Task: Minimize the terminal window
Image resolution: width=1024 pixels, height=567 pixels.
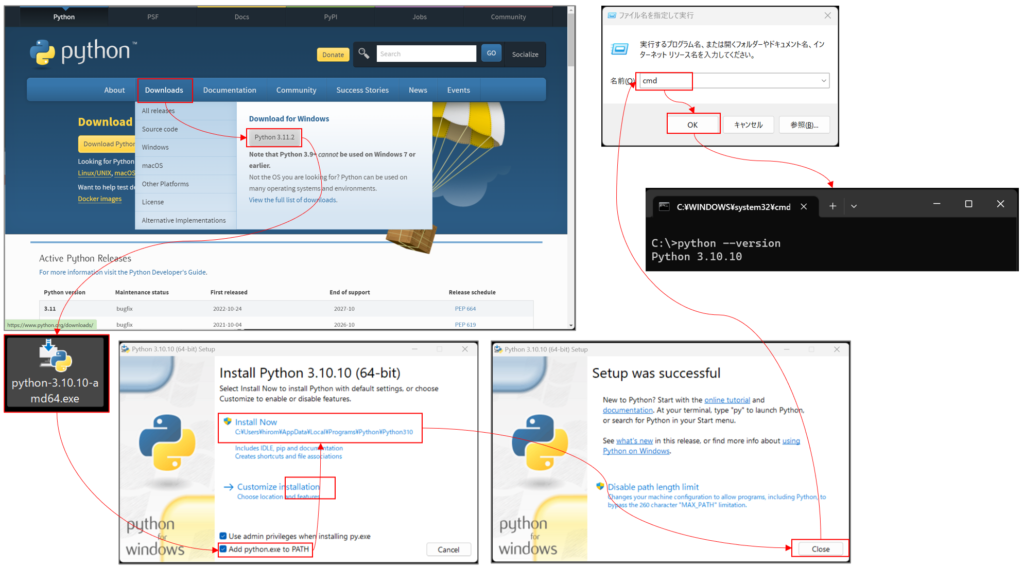Action: click(x=936, y=204)
